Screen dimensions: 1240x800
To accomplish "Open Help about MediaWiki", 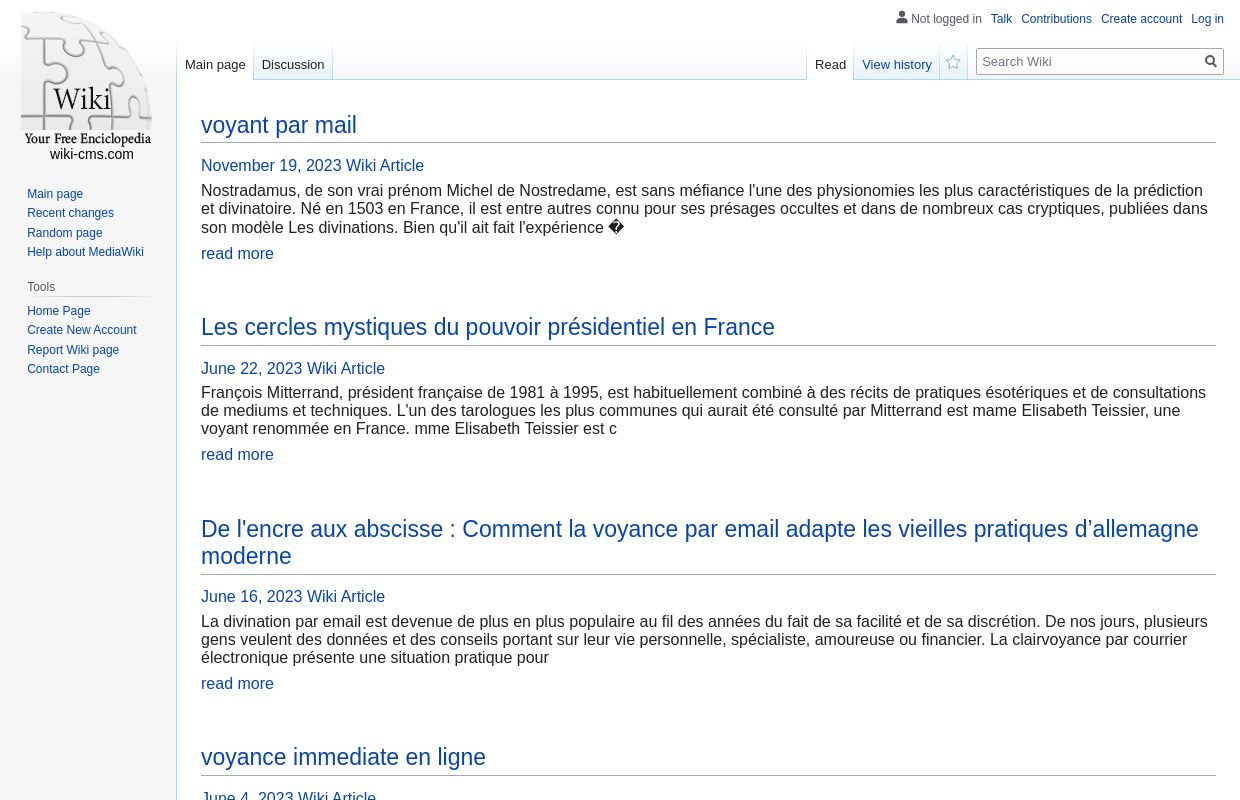I will (85, 252).
